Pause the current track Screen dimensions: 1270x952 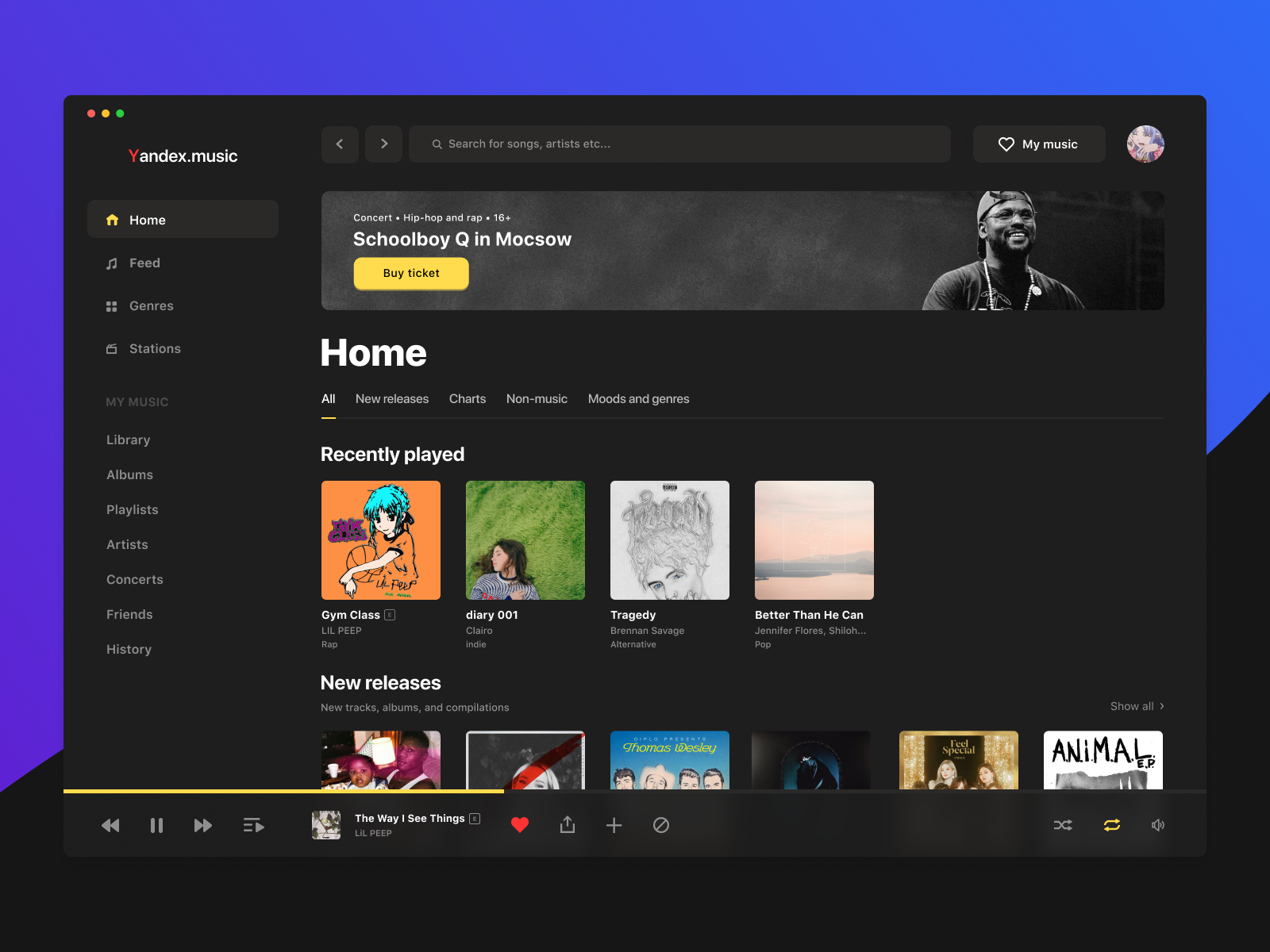(x=156, y=826)
